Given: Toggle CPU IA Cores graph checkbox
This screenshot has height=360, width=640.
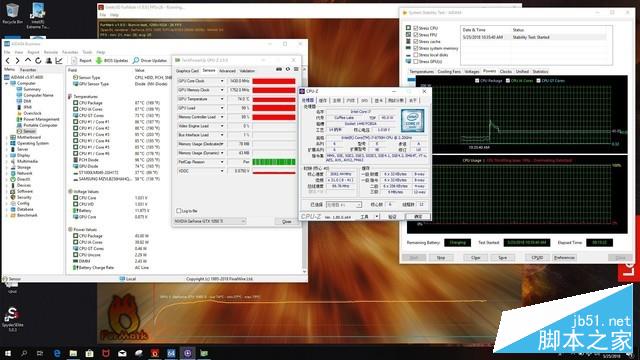Looking at the screenshot, I should pyautogui.click(x=508, y=81).
